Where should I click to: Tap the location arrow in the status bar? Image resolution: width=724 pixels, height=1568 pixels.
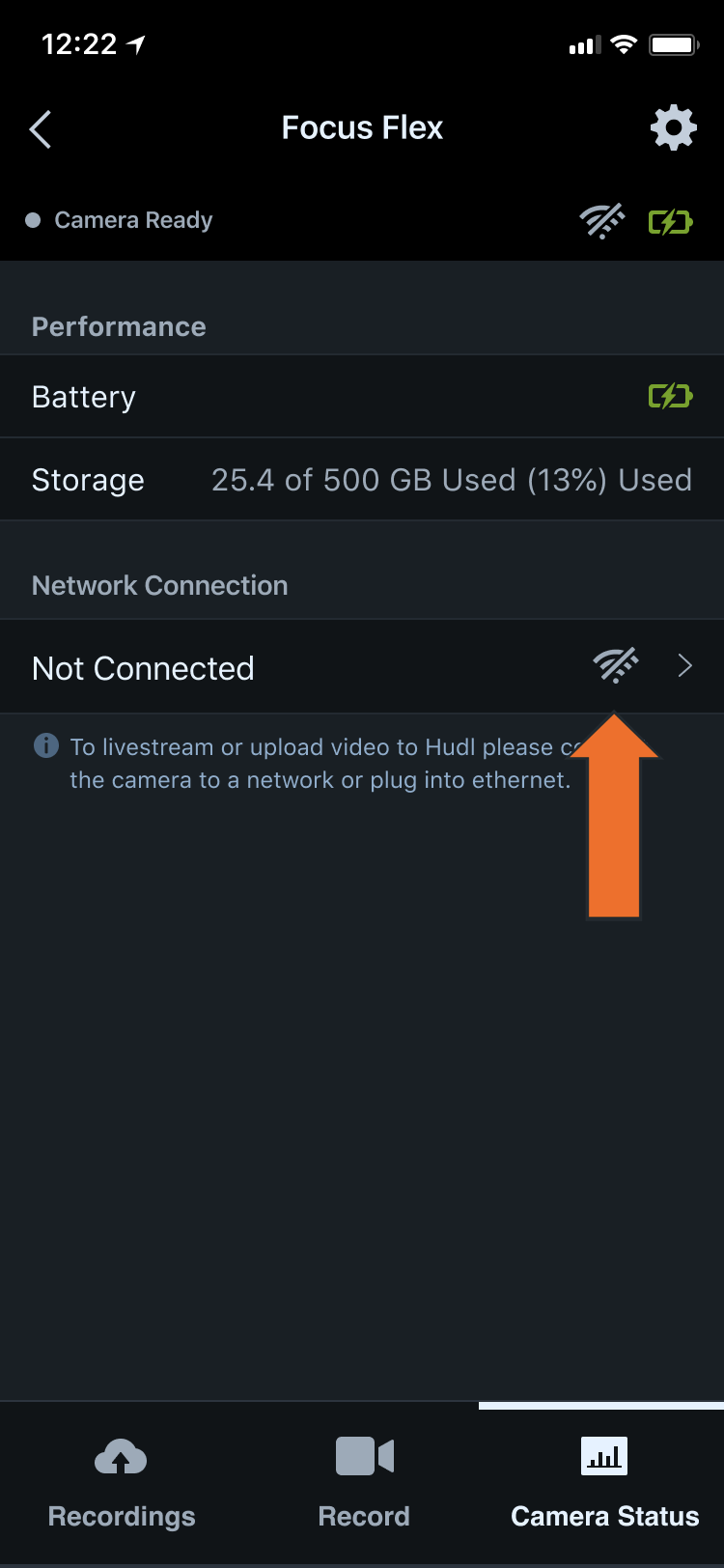135,42
